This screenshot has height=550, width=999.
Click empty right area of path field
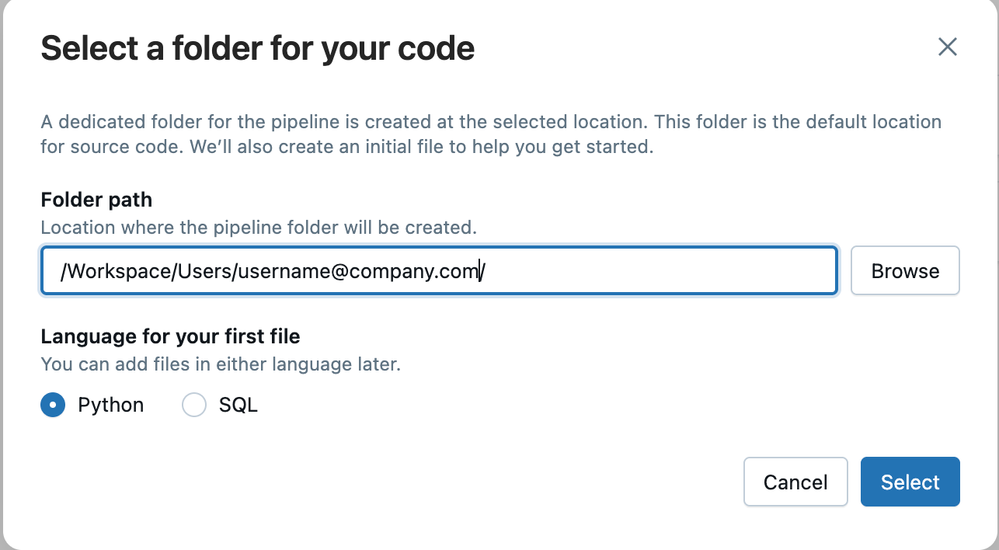tap(680, 271)
